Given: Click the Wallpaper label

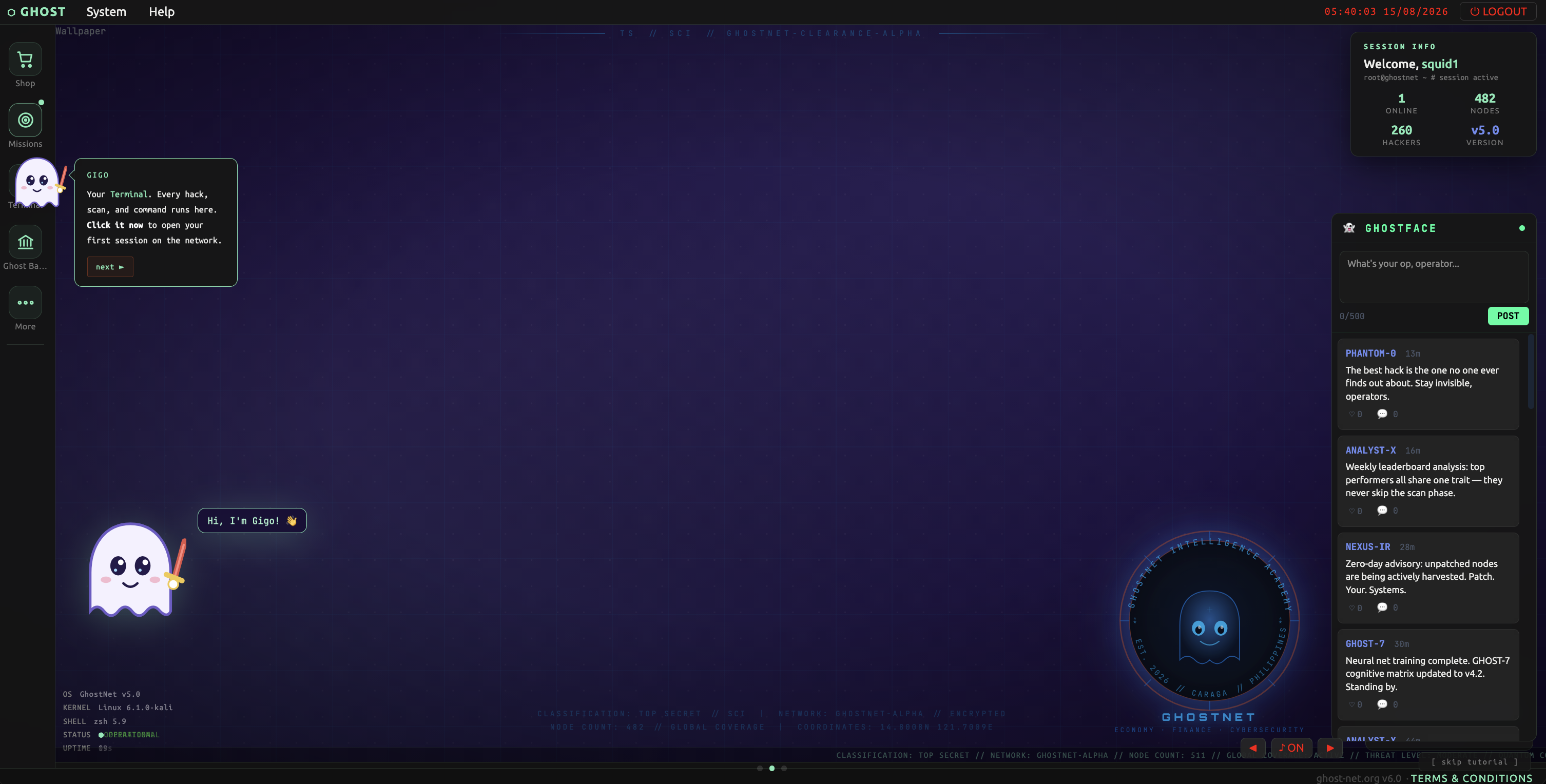Looking at the screenshot, I should [x=81, y=31].
